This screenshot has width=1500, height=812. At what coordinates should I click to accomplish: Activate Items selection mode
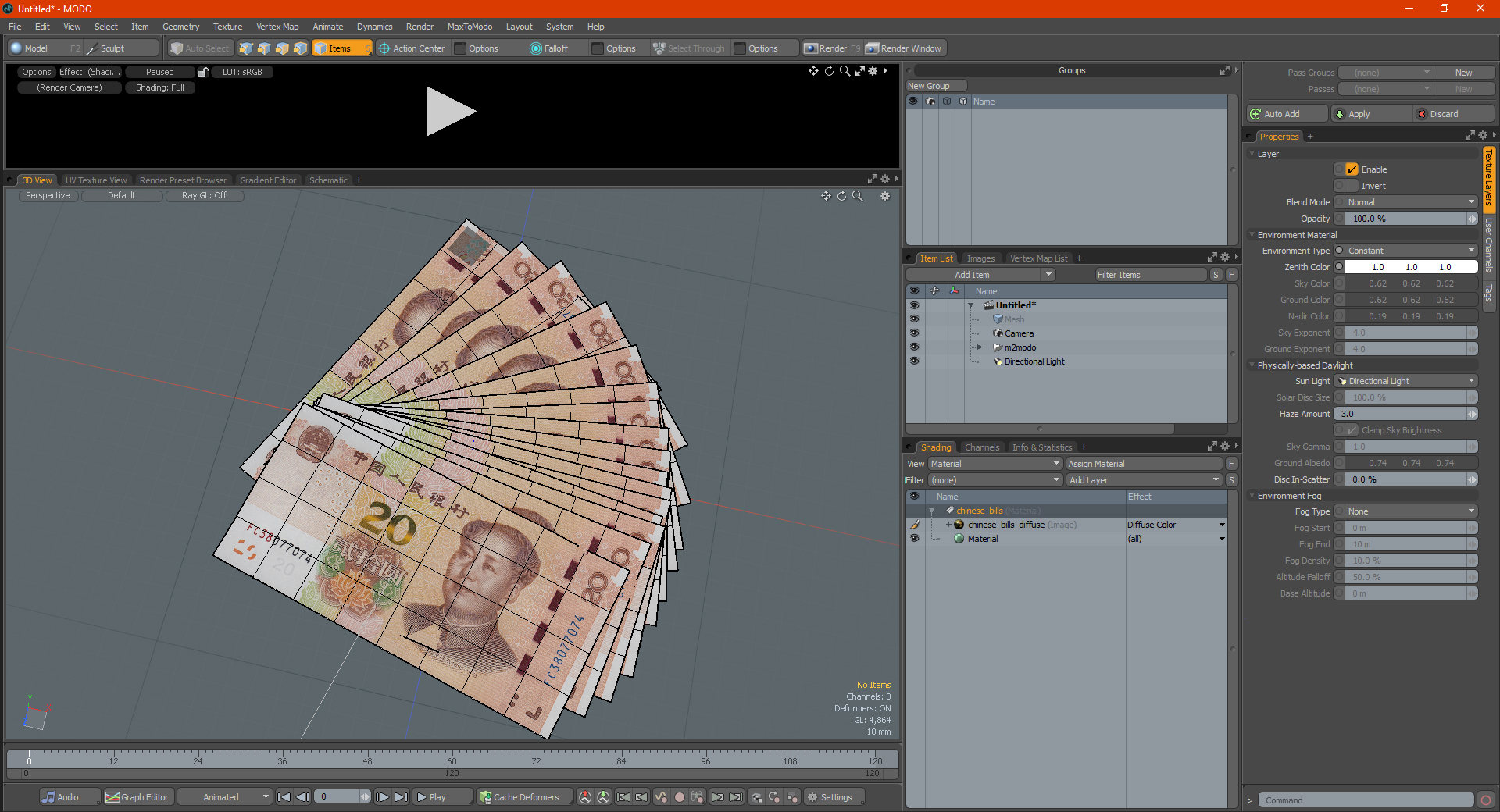pyautogui.click(x=341, y=48)
